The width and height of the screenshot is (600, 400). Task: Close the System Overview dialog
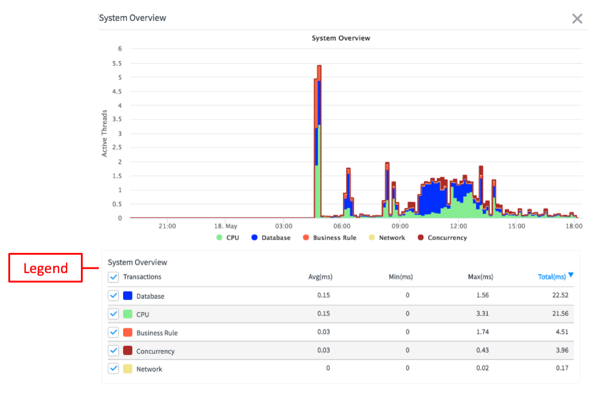(577, 18)
